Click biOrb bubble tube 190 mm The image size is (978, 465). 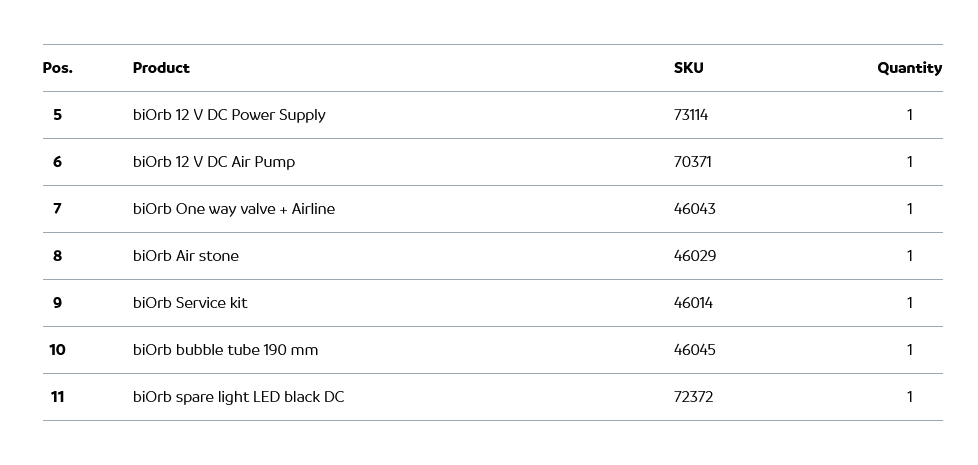click(225, 350)
